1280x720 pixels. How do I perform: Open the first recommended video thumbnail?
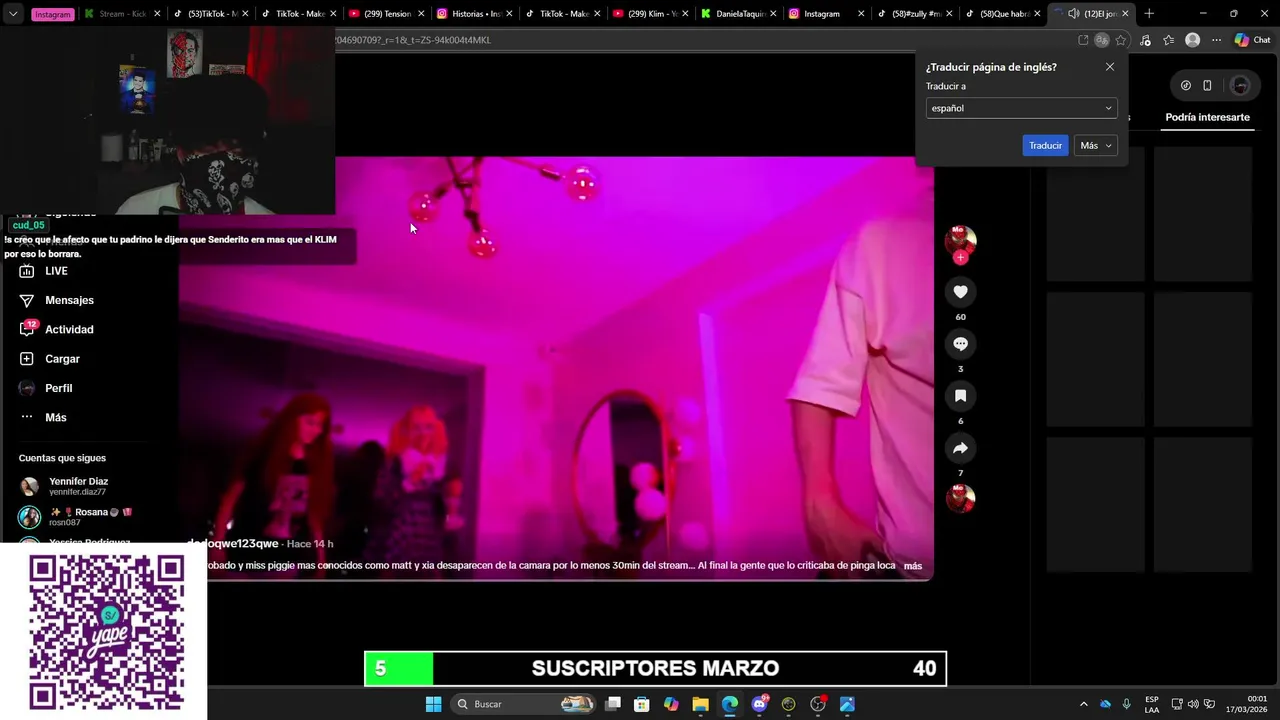tap(1096, 214)
